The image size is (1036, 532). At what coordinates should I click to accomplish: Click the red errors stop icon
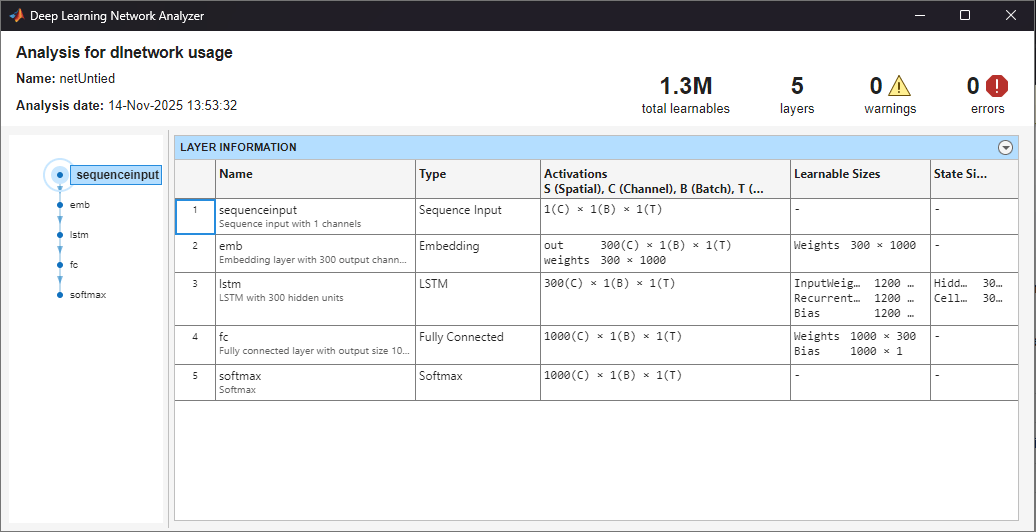[996, 86]
